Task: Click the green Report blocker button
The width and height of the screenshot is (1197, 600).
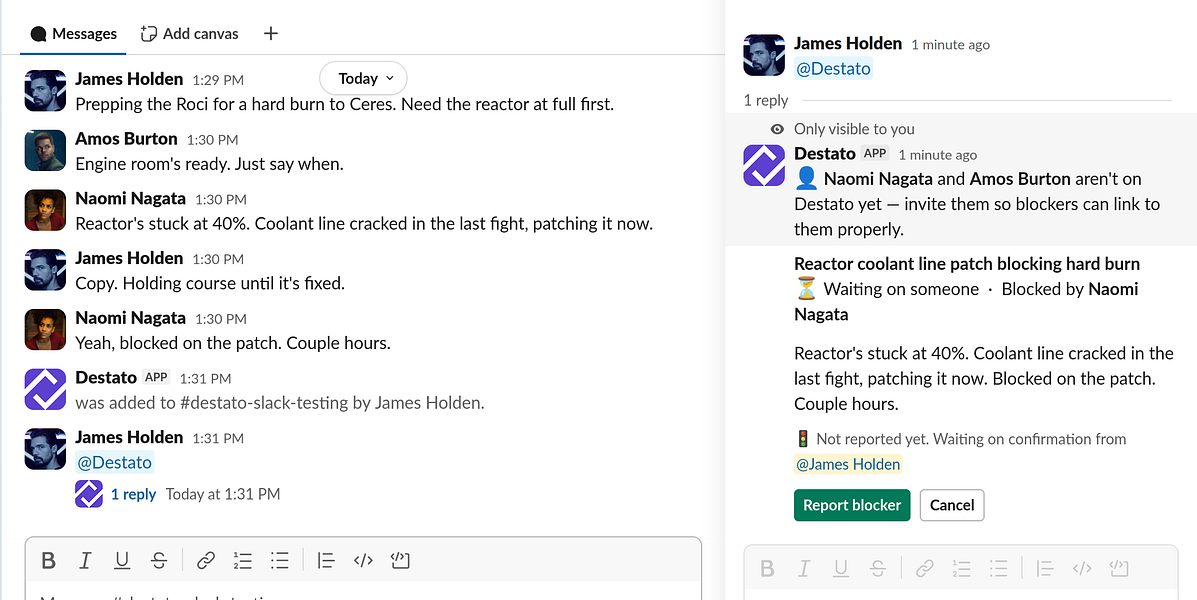Action: pos(852,505)
